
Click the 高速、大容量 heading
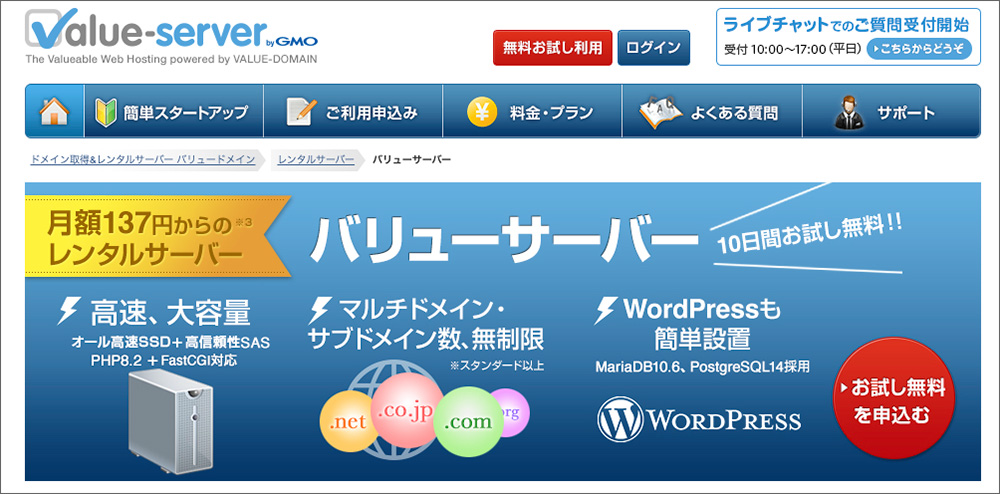pyautogui.click(x=170, y=312)
